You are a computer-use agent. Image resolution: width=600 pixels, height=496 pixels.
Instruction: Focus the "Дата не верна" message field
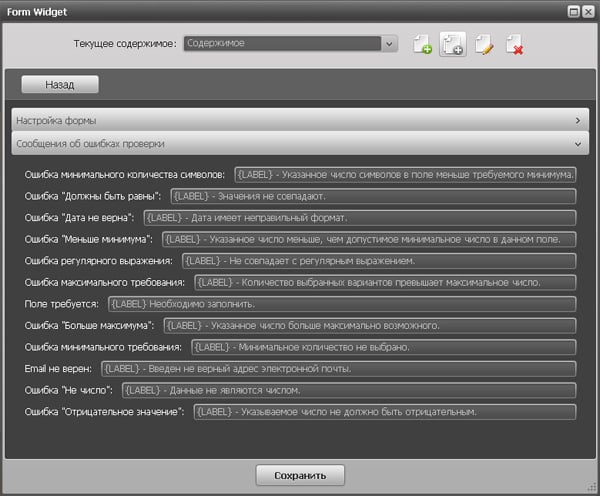(360, 218)
